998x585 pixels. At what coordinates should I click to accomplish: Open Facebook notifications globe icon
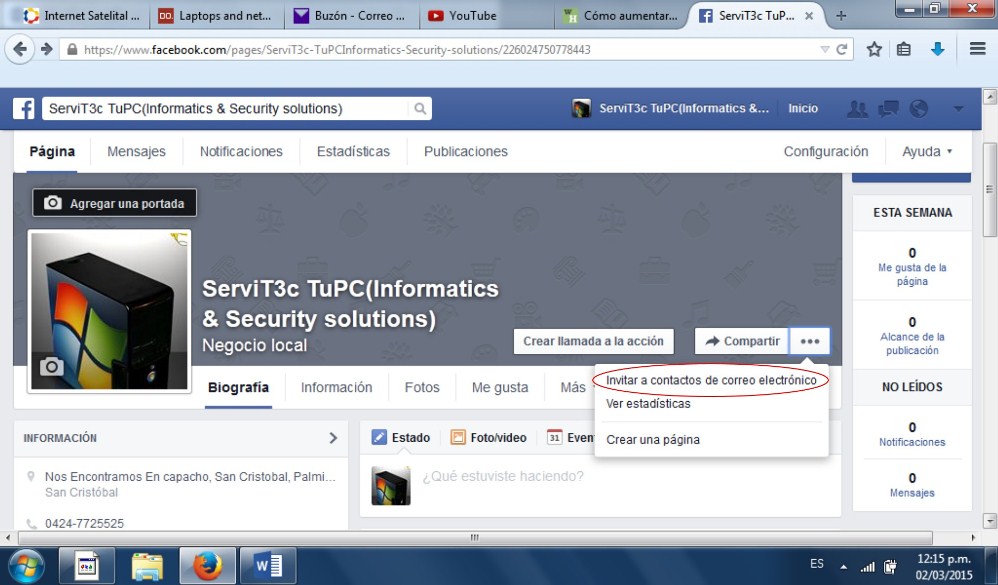[918, 109]
